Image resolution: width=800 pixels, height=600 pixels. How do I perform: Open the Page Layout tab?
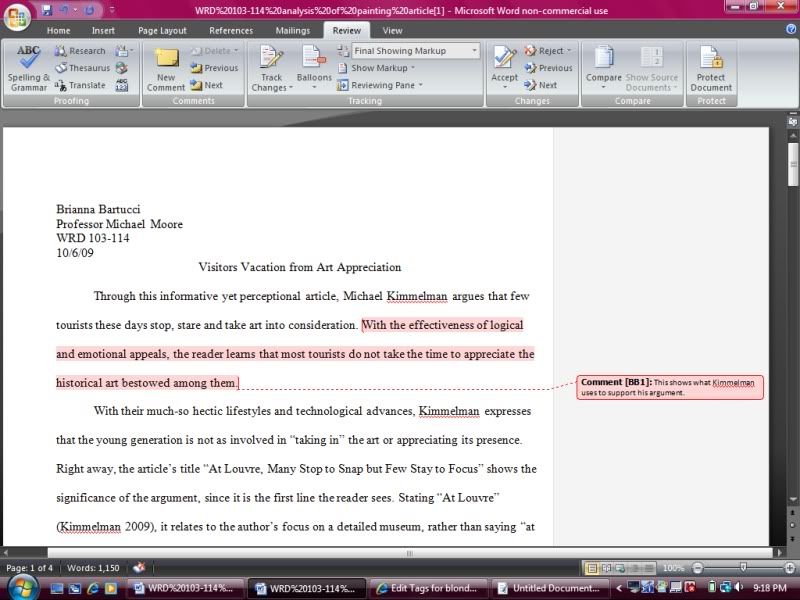coord(162,31)
